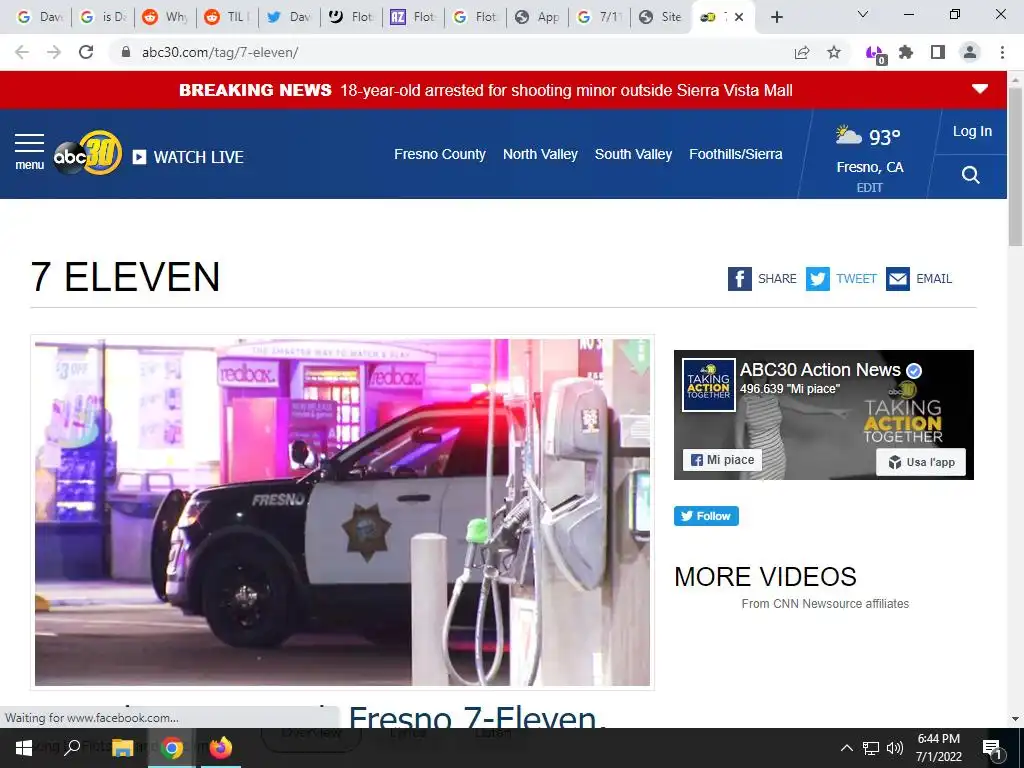Open taskbar clock showing 6:44 PM
Image resolution: width=1024 pixels, height=768 pixels.
(938, 748)
